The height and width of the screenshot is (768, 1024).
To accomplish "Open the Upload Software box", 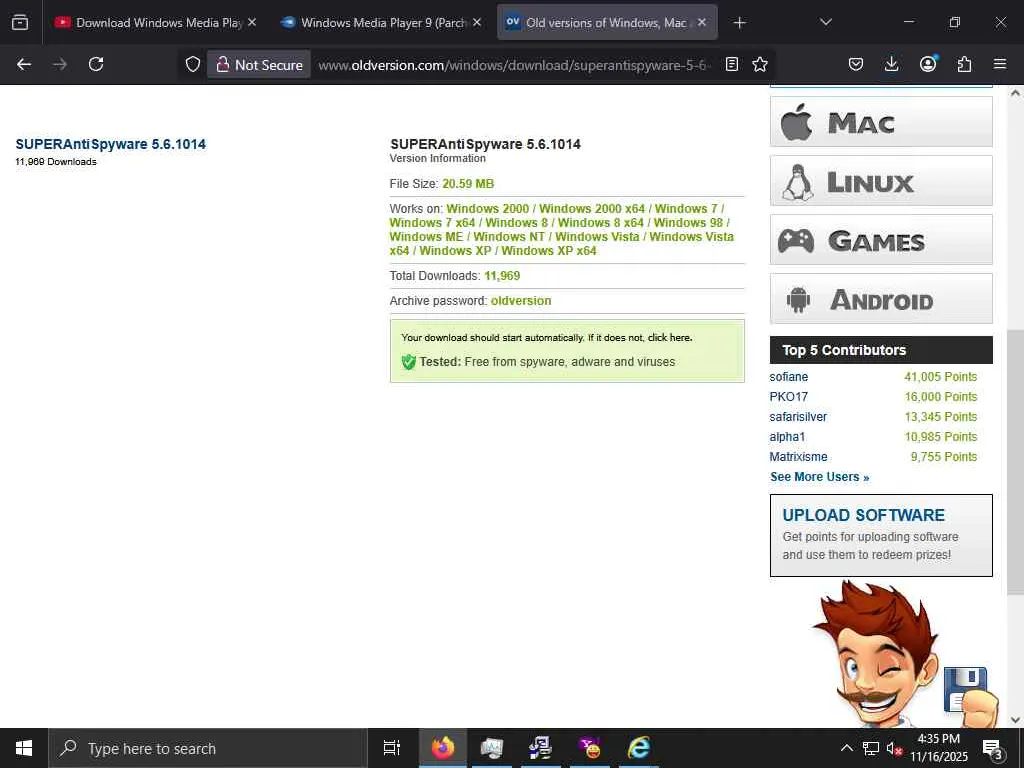I will (x=881, y=536).
